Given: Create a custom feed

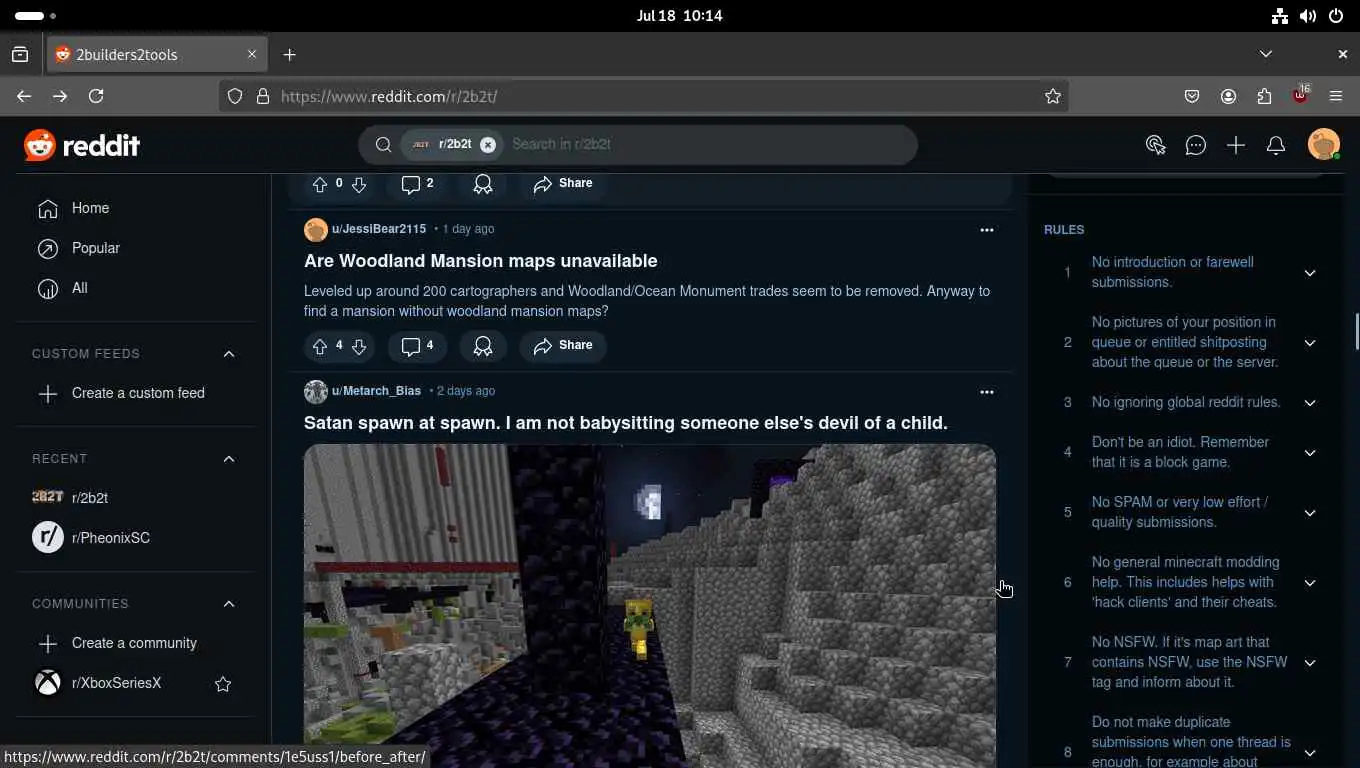Looking at the screenshot, I should (136, 393).
